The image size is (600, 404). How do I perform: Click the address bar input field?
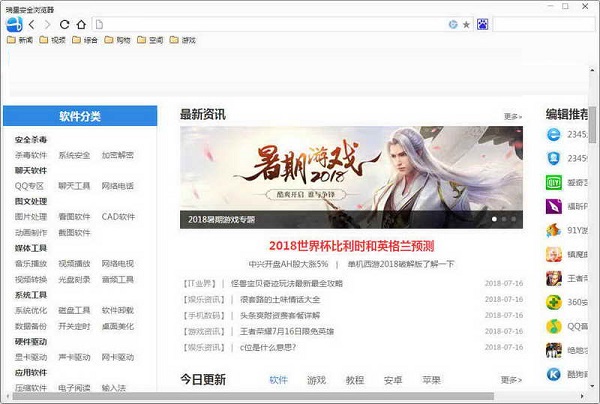pos(270,23)
